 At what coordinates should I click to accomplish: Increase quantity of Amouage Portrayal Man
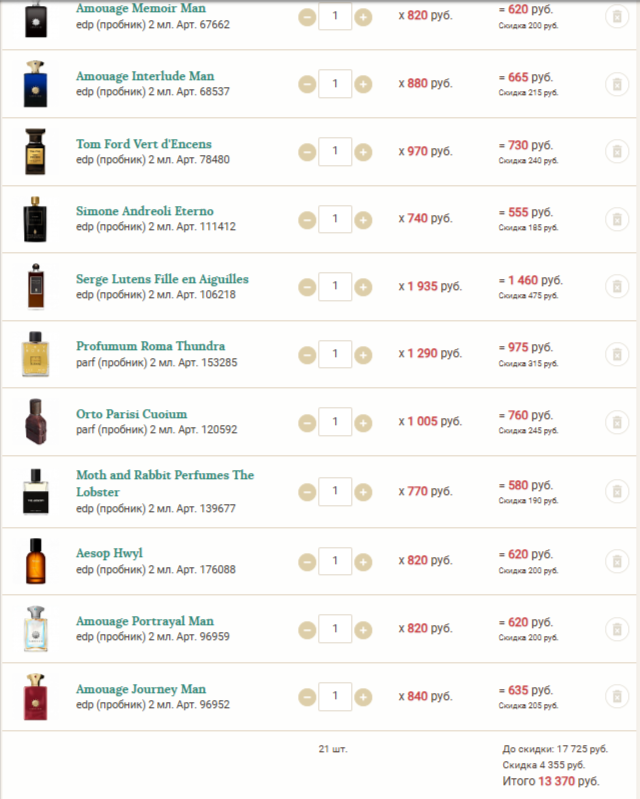click(363, 629)
